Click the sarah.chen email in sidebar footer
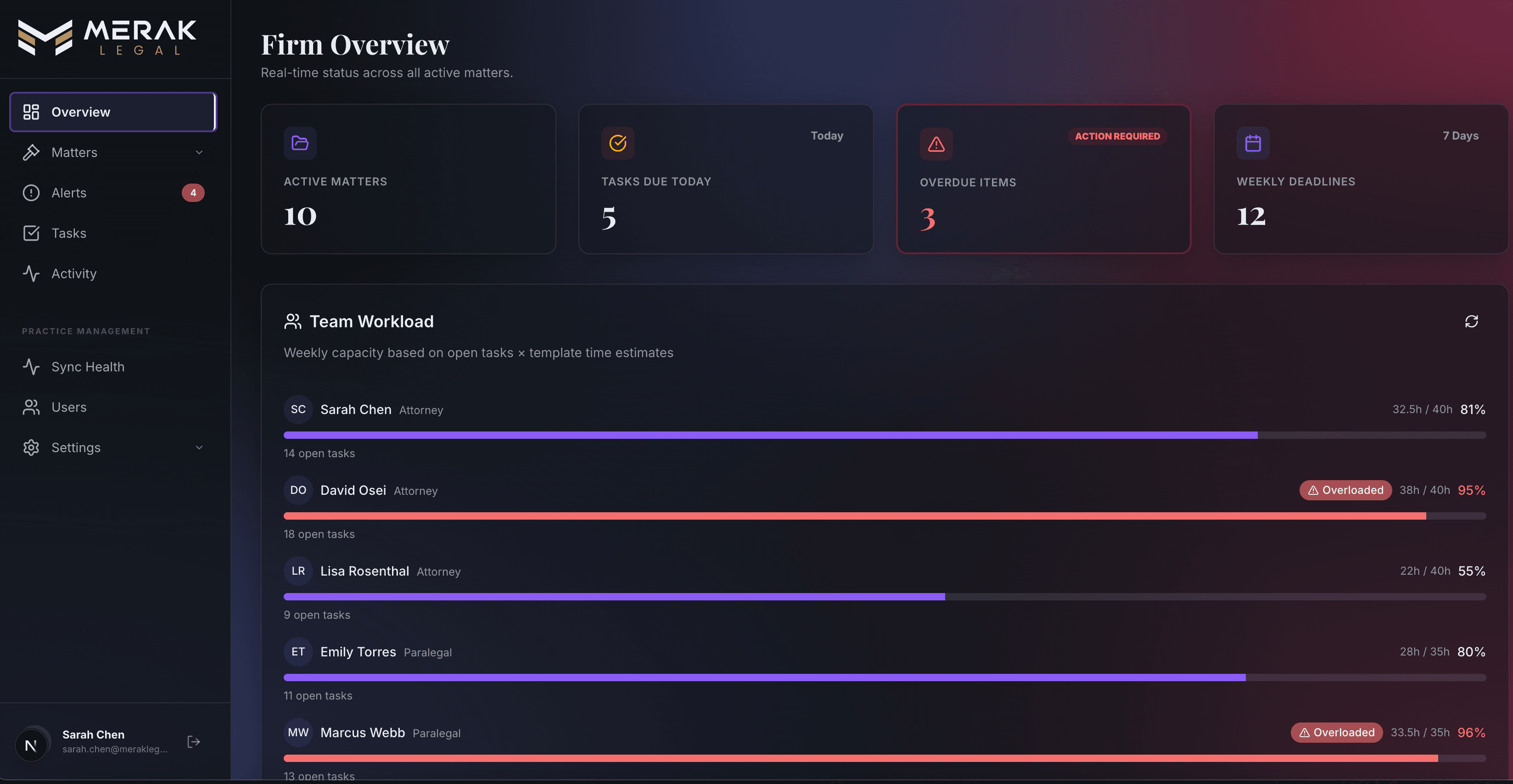 tap(115, 750)
